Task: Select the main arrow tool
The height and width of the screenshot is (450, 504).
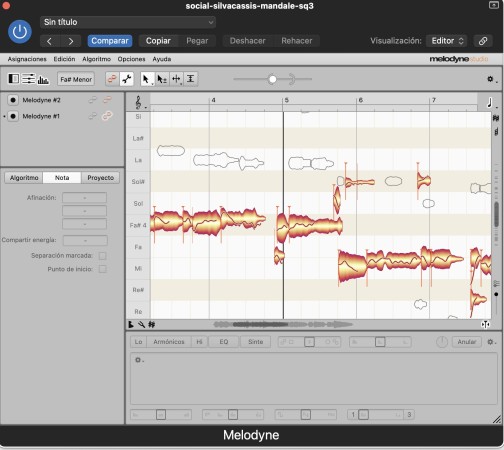Action: tap(146, 79)
